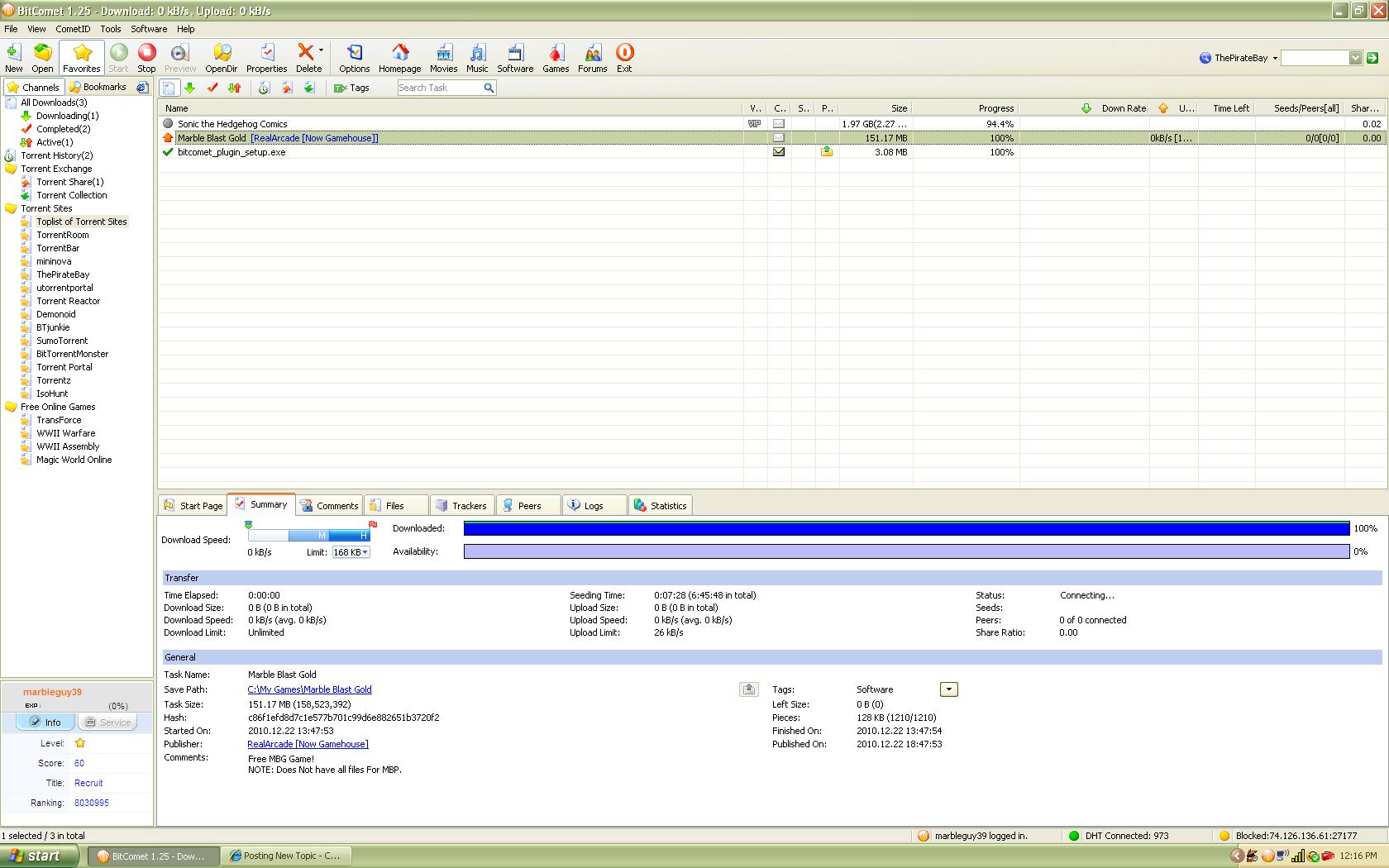Click the publisher RealArcade [Now Gamehouse] link
Screen dimensions: 1389x868
[x=308, y=744]
